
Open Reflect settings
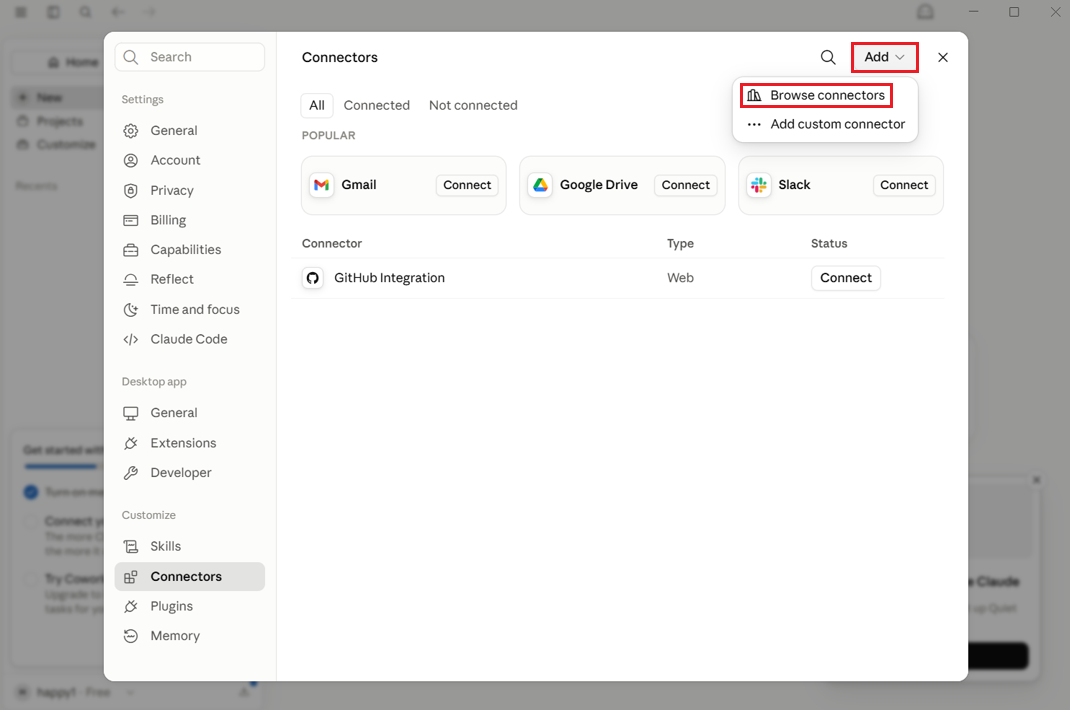190,279
